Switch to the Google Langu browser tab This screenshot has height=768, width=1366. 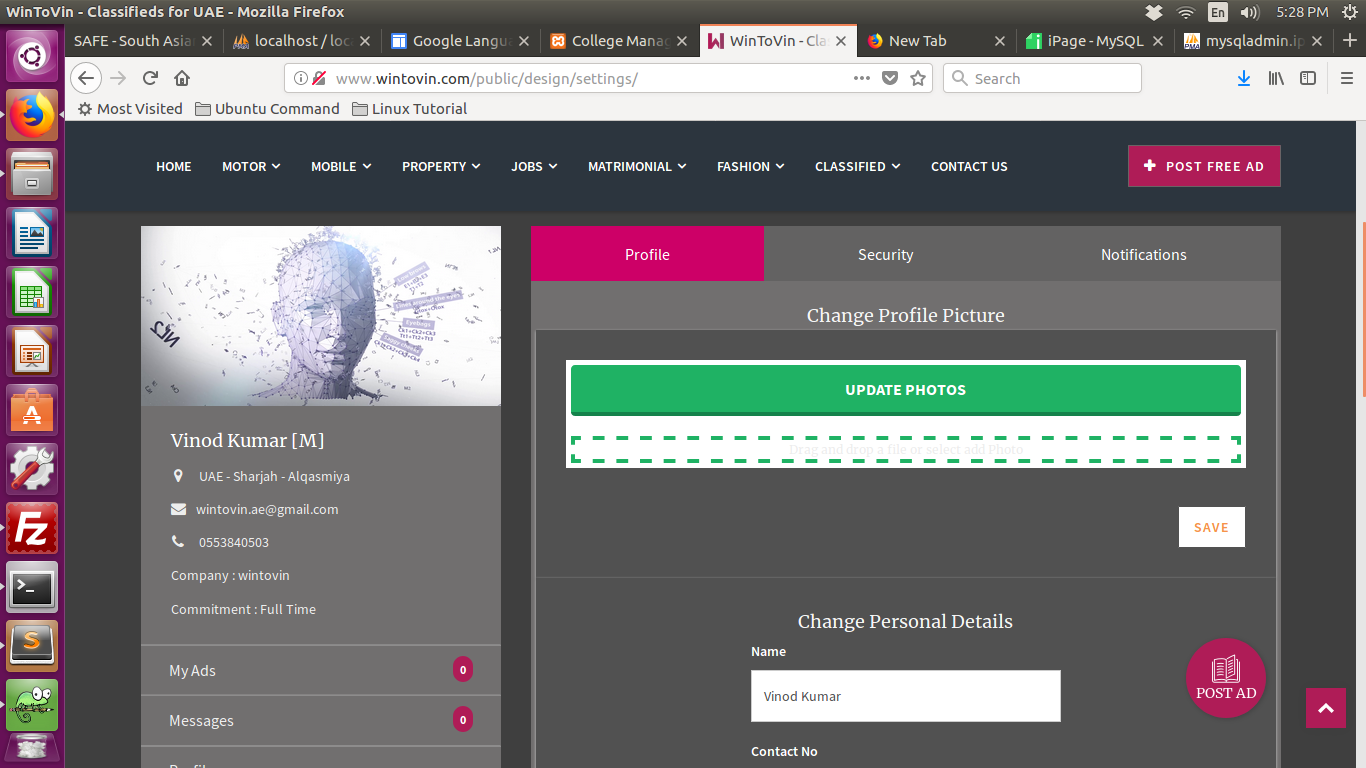click(460, 41)
